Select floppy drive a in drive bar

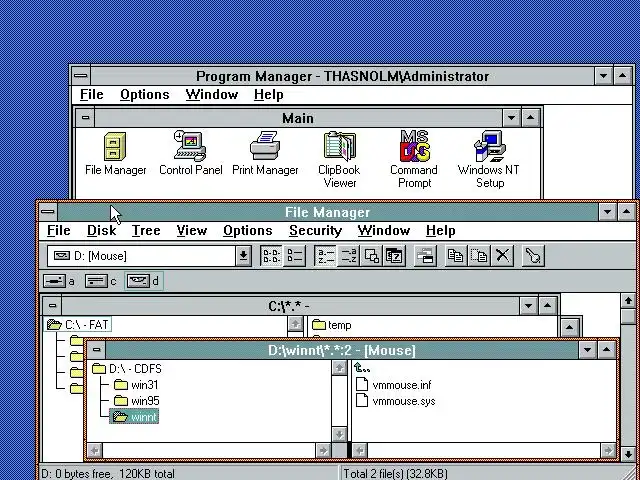coord(59,281)
